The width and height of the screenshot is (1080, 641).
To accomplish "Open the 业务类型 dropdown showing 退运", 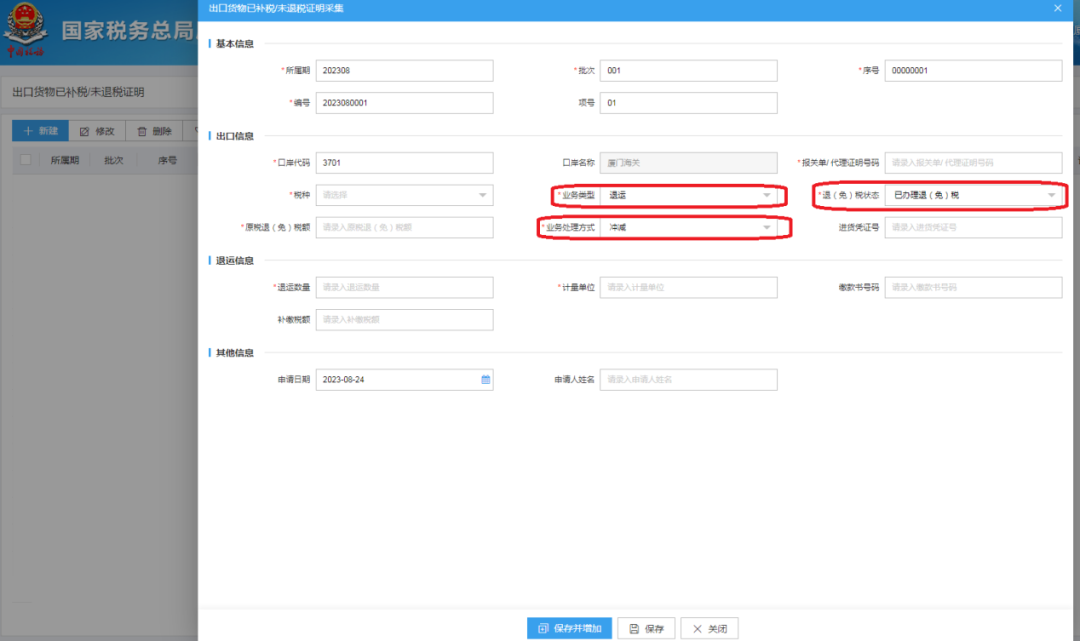I will click(x=689, y=195).
